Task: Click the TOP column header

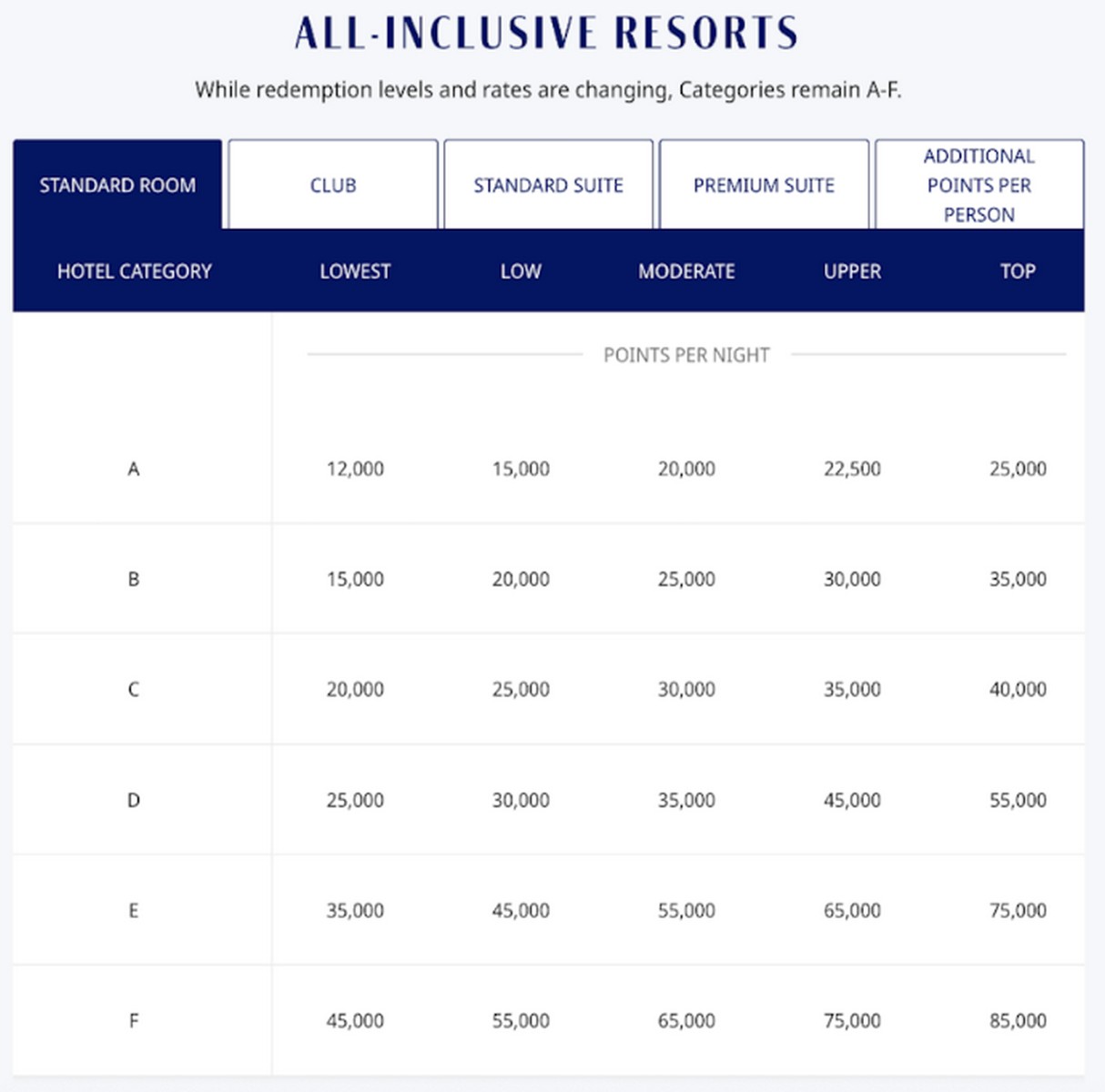Action: click(x=1018, y=270)
